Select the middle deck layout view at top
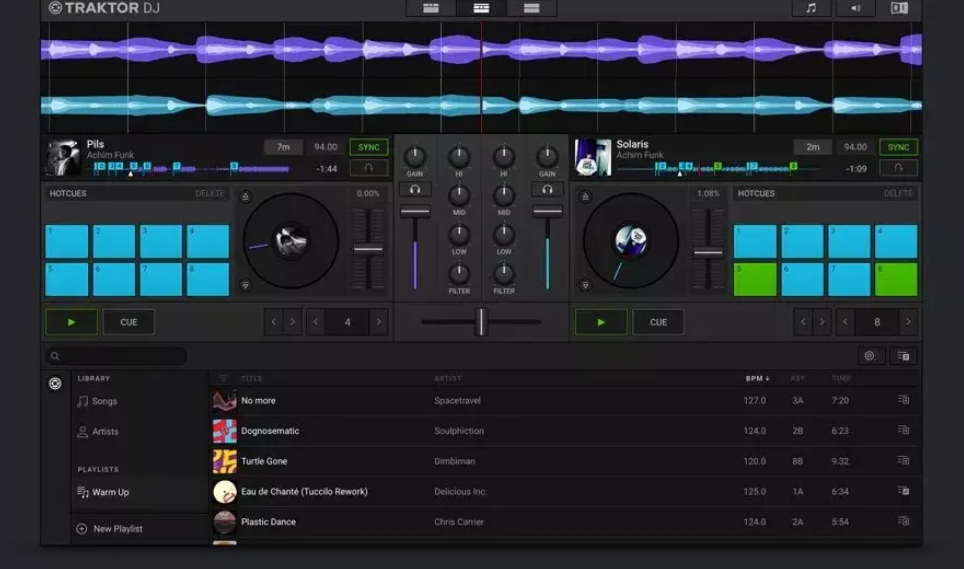964x569 pixels. 481,8
